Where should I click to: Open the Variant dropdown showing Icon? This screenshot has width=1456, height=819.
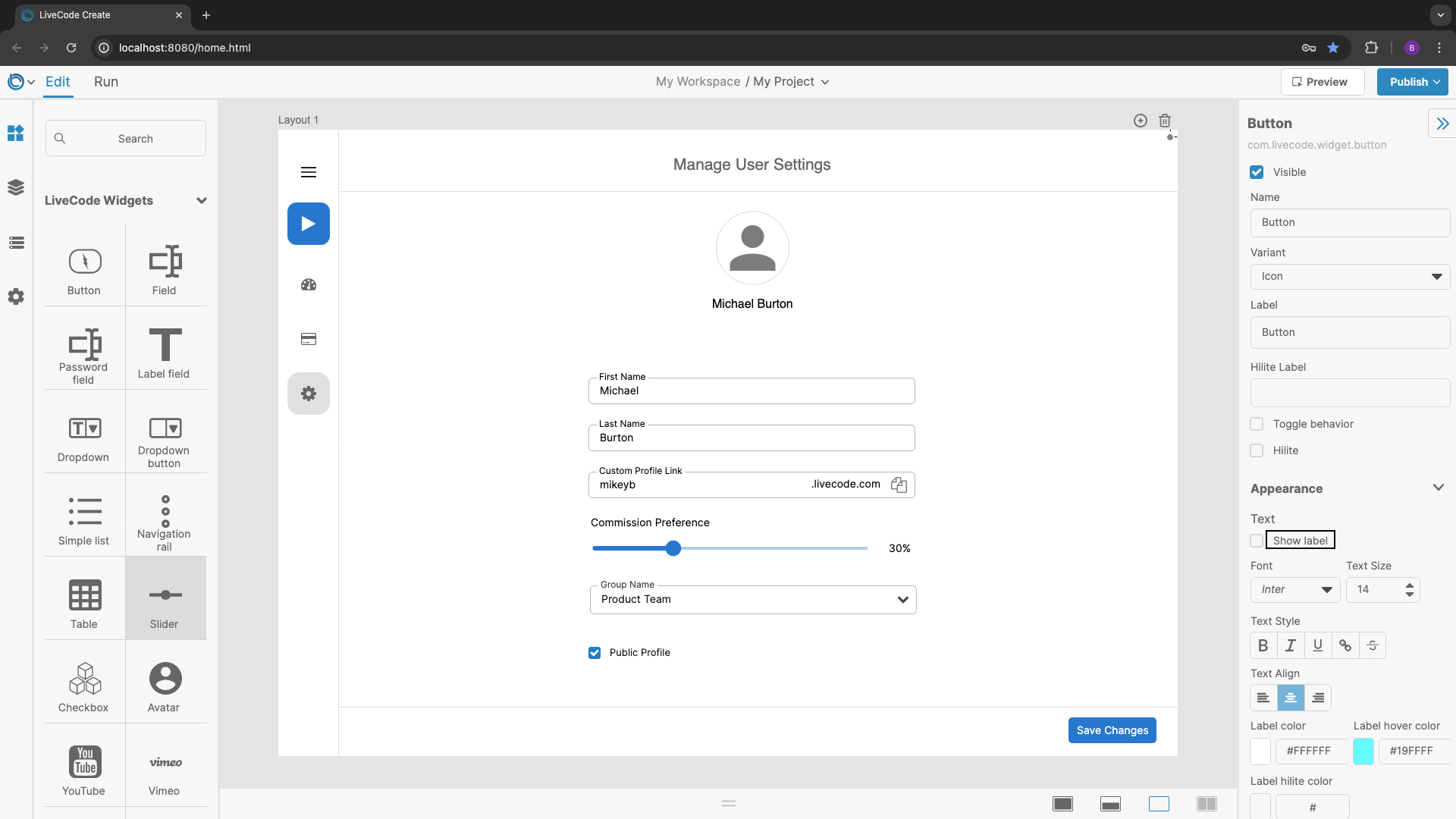[1349, 277]
